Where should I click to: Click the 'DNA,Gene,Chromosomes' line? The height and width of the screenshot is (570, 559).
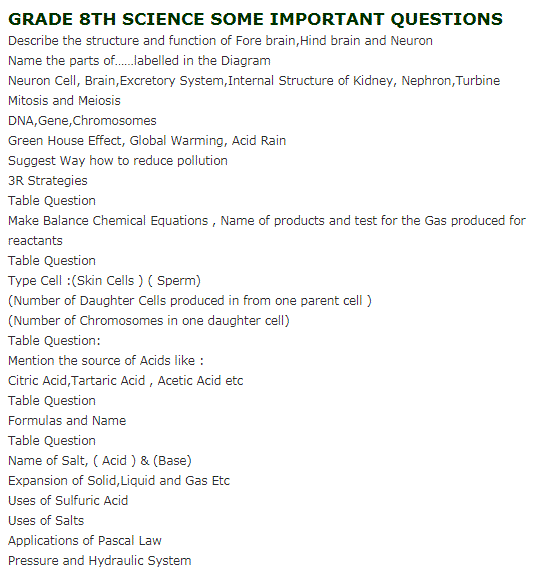click(82, 121)
